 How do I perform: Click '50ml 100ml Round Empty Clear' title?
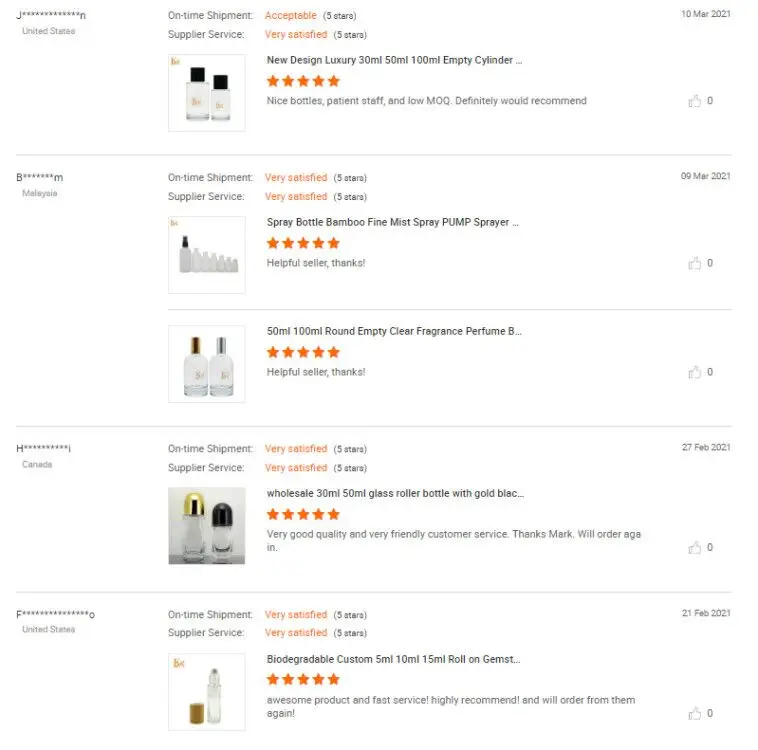(x=394, y=331)
